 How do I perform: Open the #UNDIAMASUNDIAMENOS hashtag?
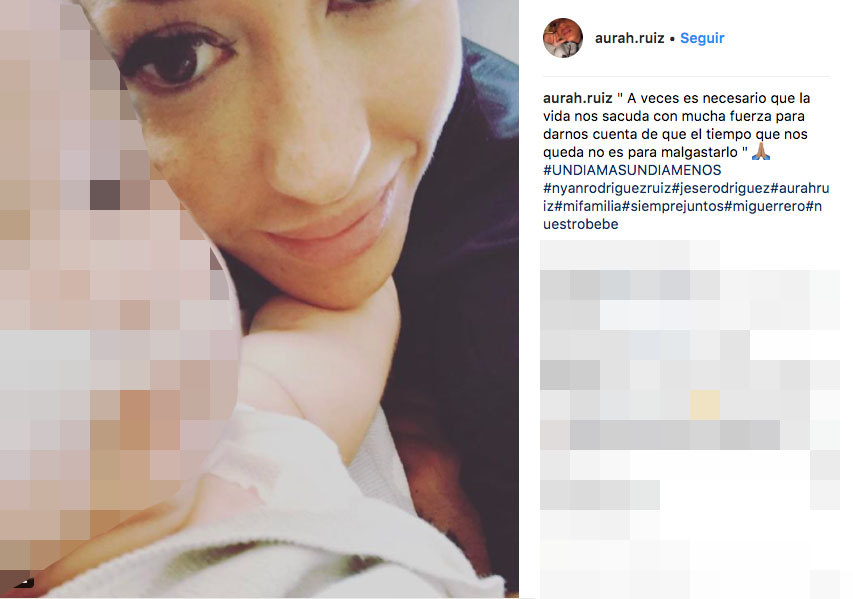[x=632, y=170]
